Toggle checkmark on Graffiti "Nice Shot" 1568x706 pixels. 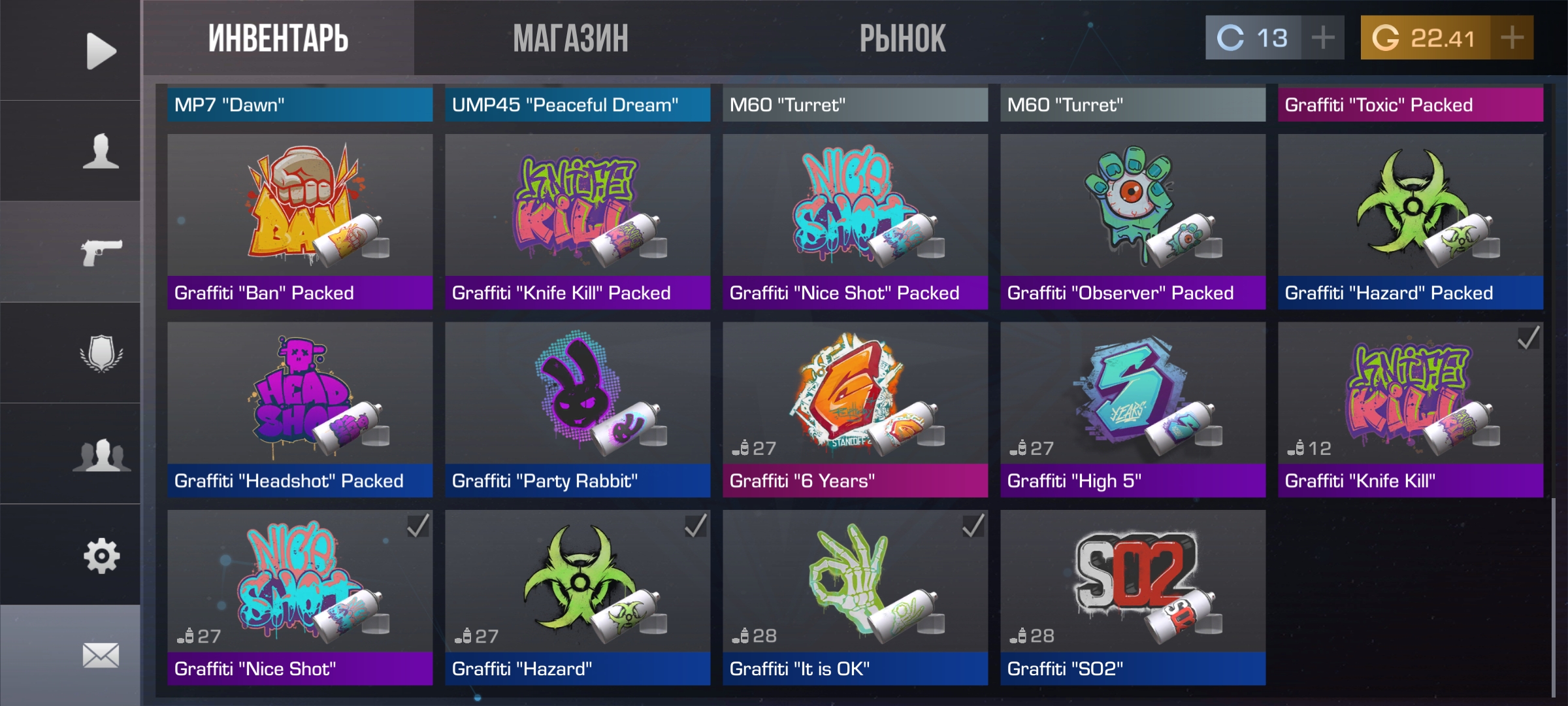[x=418, y=524]
